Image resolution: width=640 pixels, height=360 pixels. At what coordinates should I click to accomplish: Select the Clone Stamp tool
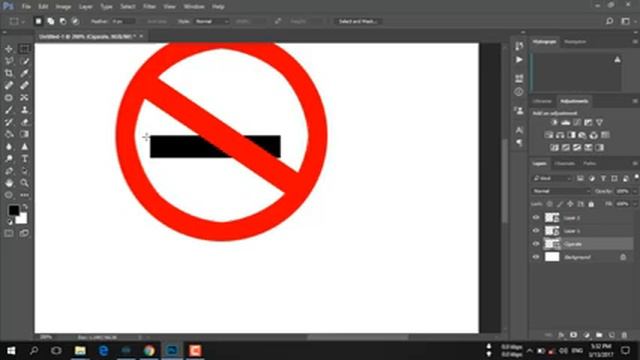click(24, 110)
